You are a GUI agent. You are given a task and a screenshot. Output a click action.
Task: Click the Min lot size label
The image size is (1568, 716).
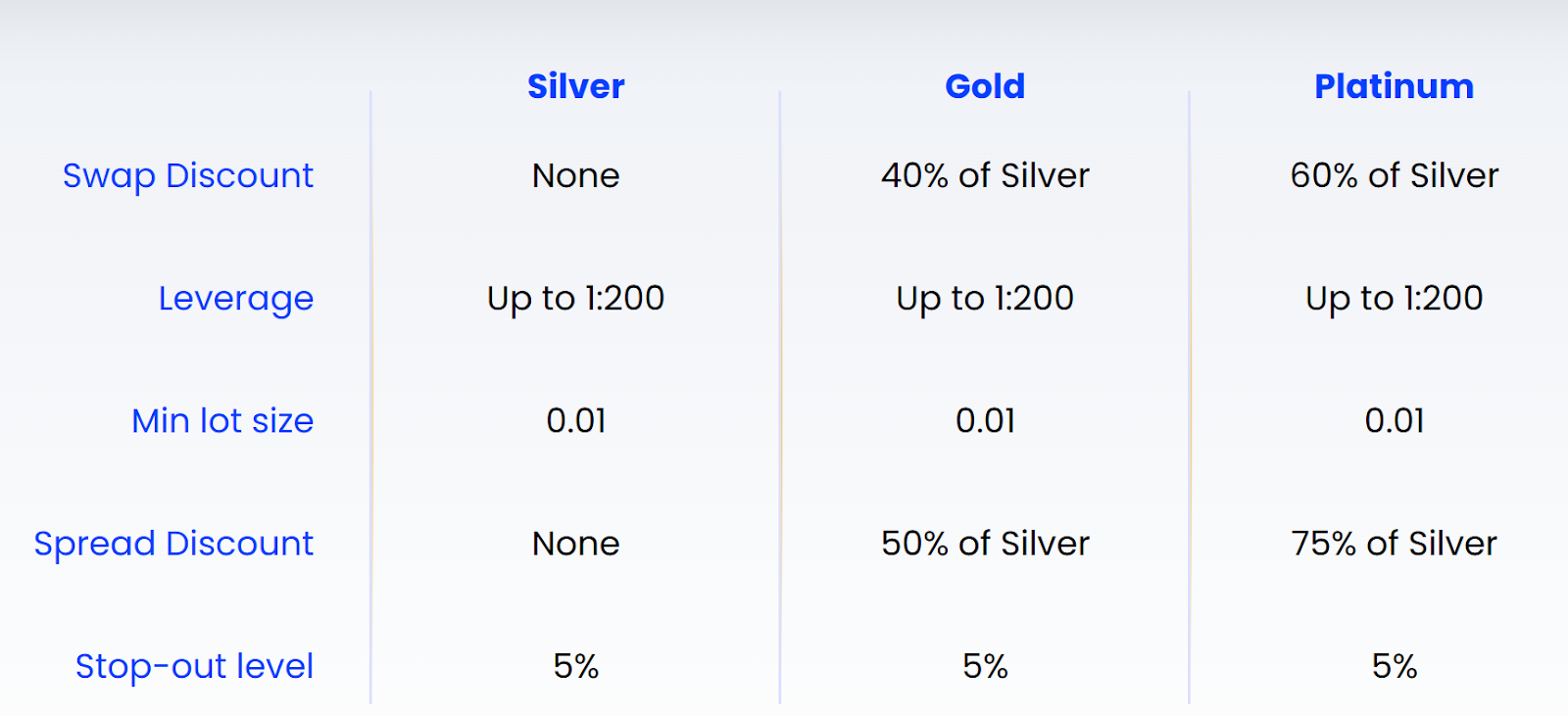click(222, 420)
